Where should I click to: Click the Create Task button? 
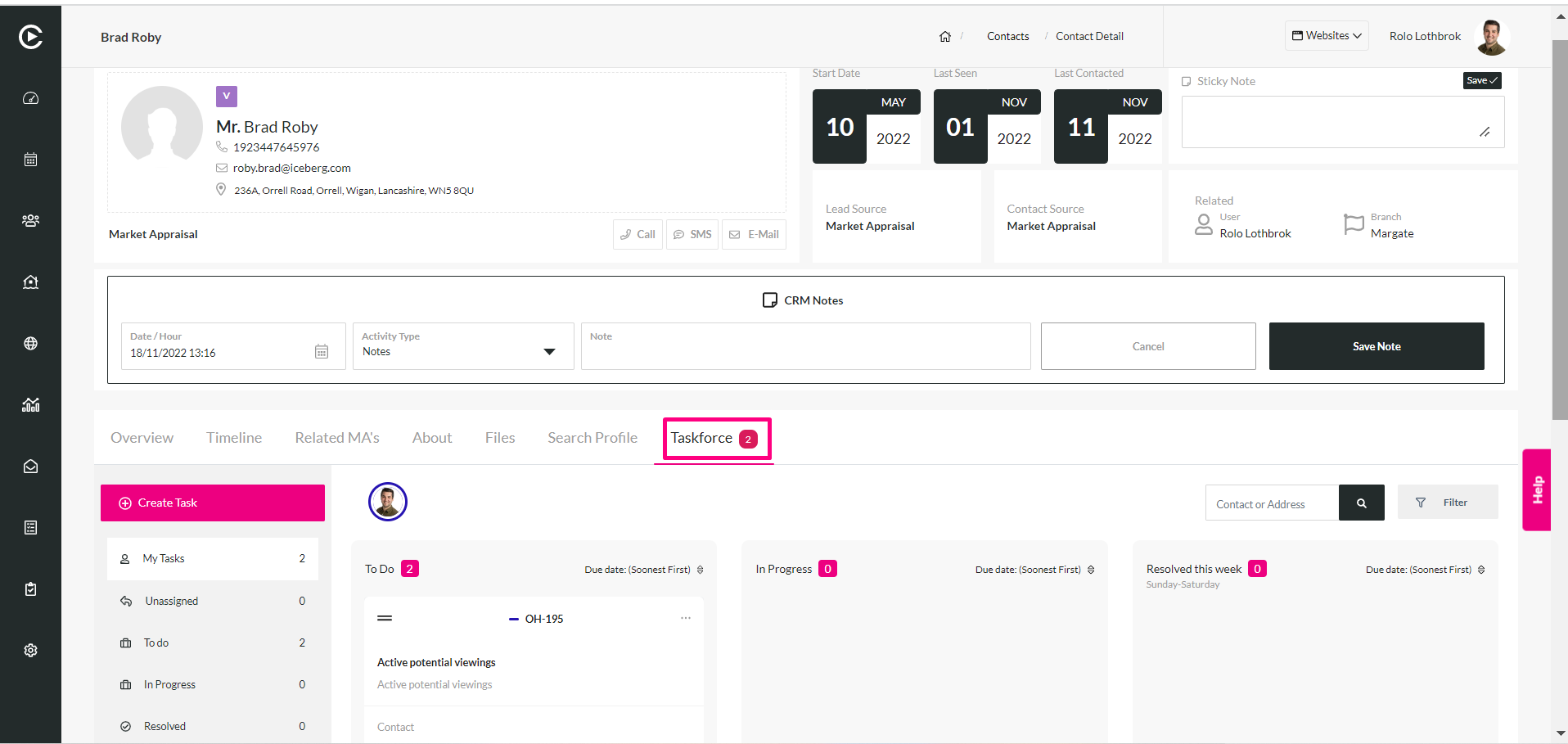click(213, 503)
